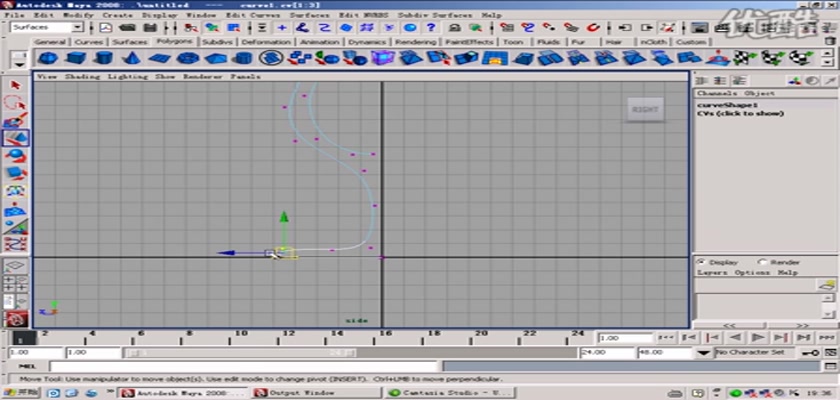Go to end of playback range
Image resolution: width=840 pixels, height=400 pixels.
[827, 337]
